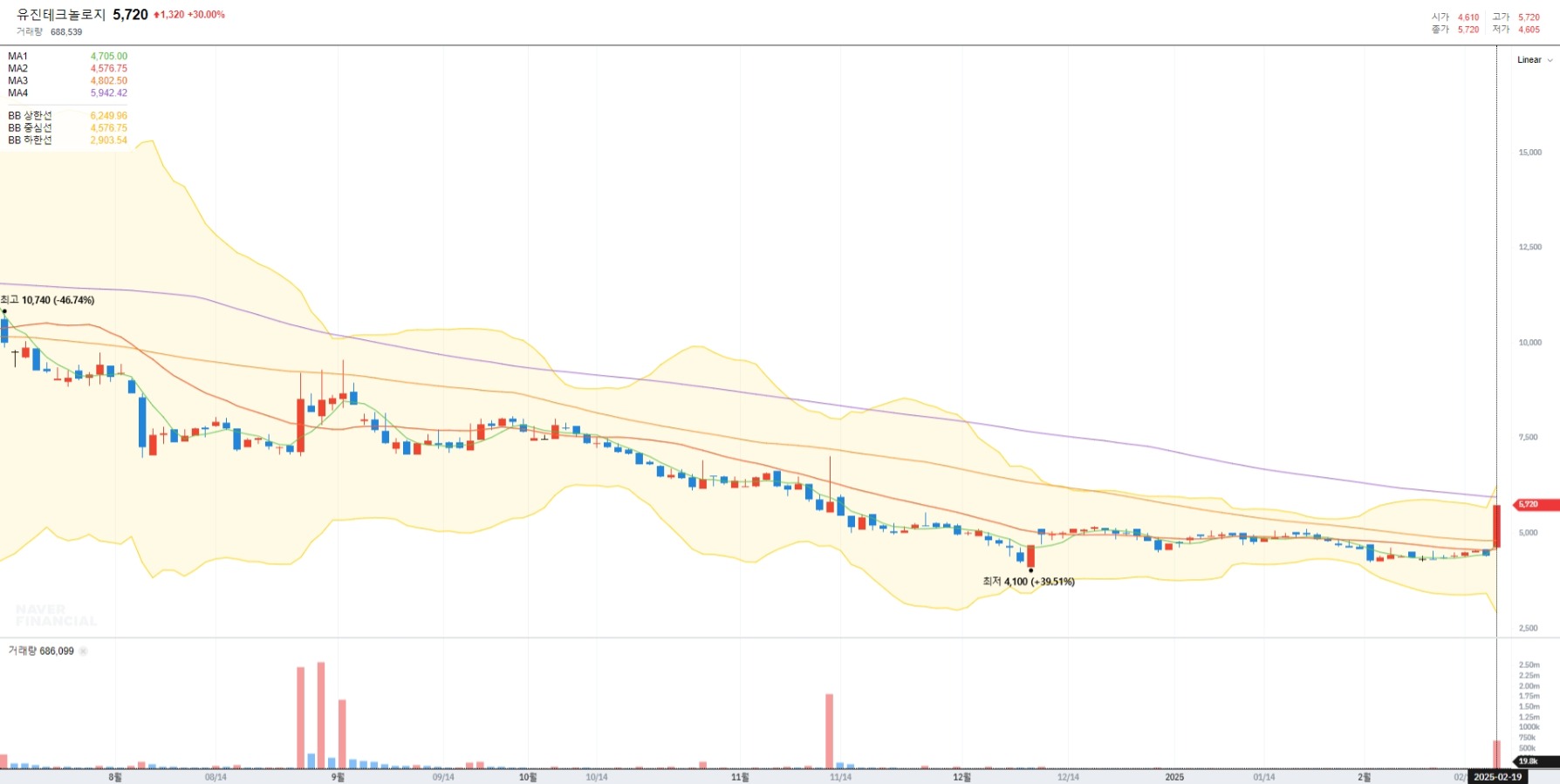Click the 08/14 label on time axis
Screen dimensions: 1560x784
click(216, 777)
